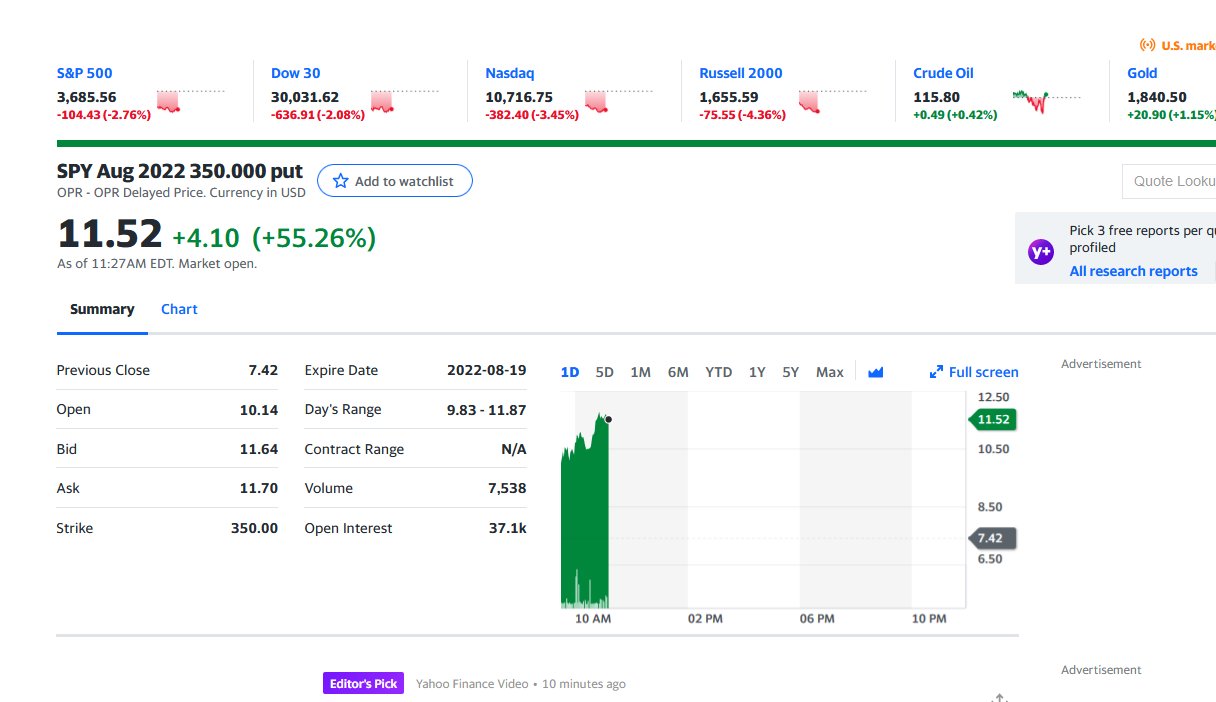Open the Russell 2000 index link

click(741, 73)
